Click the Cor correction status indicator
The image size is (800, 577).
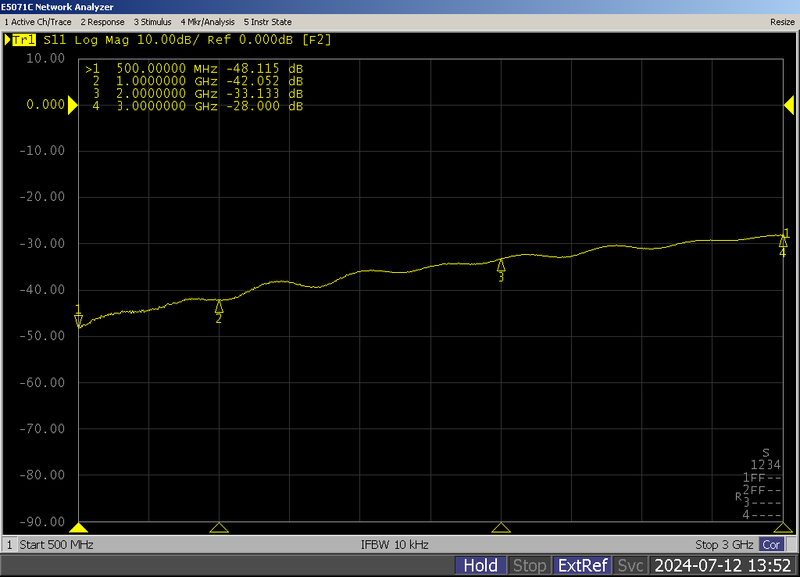pyautogui.click(x=770, y=545)
